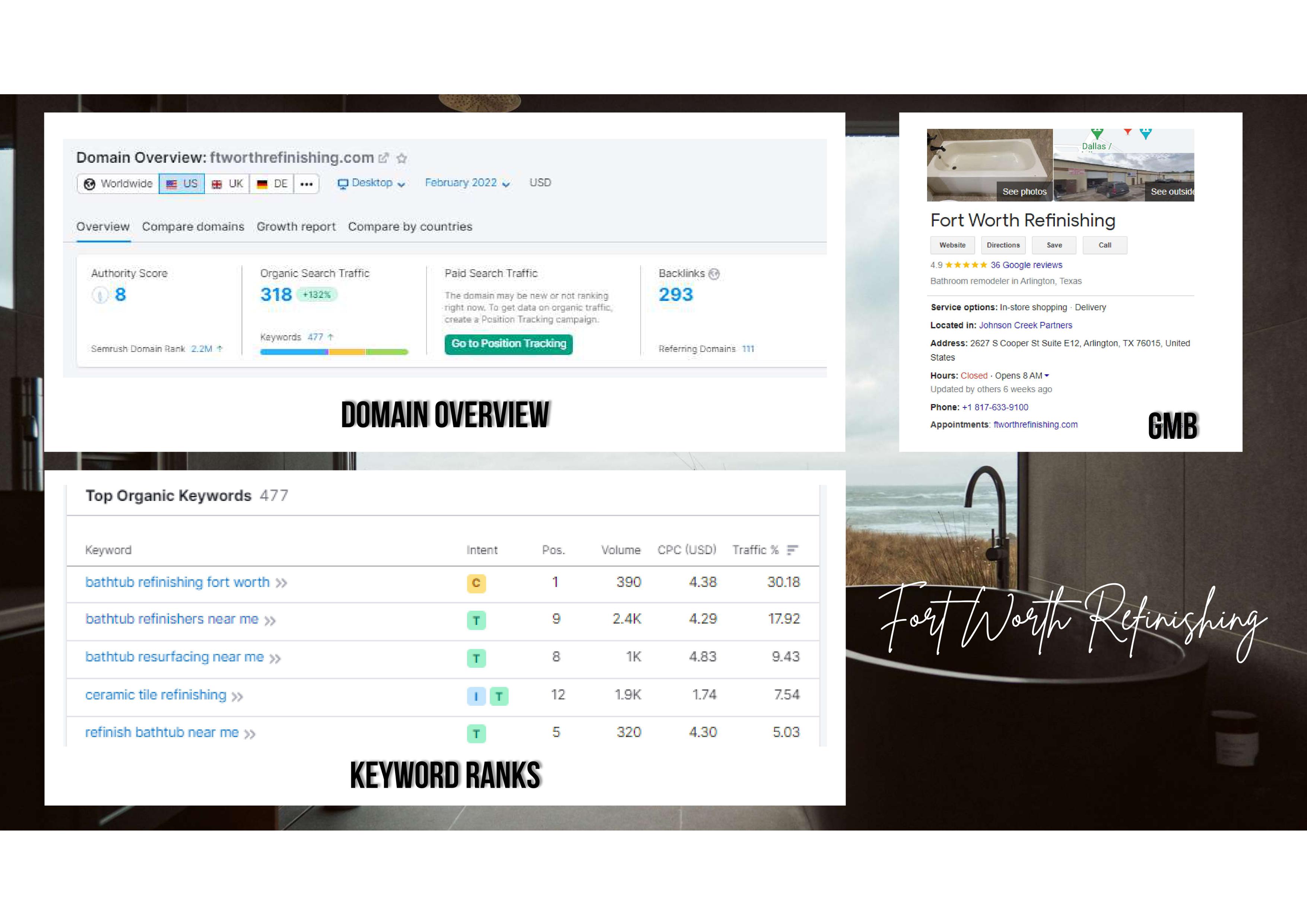Image resolution: width=1307 pixels, height=924 pixels.
Task: Switch to the Compare domains tab
Action: click(193, 226)
